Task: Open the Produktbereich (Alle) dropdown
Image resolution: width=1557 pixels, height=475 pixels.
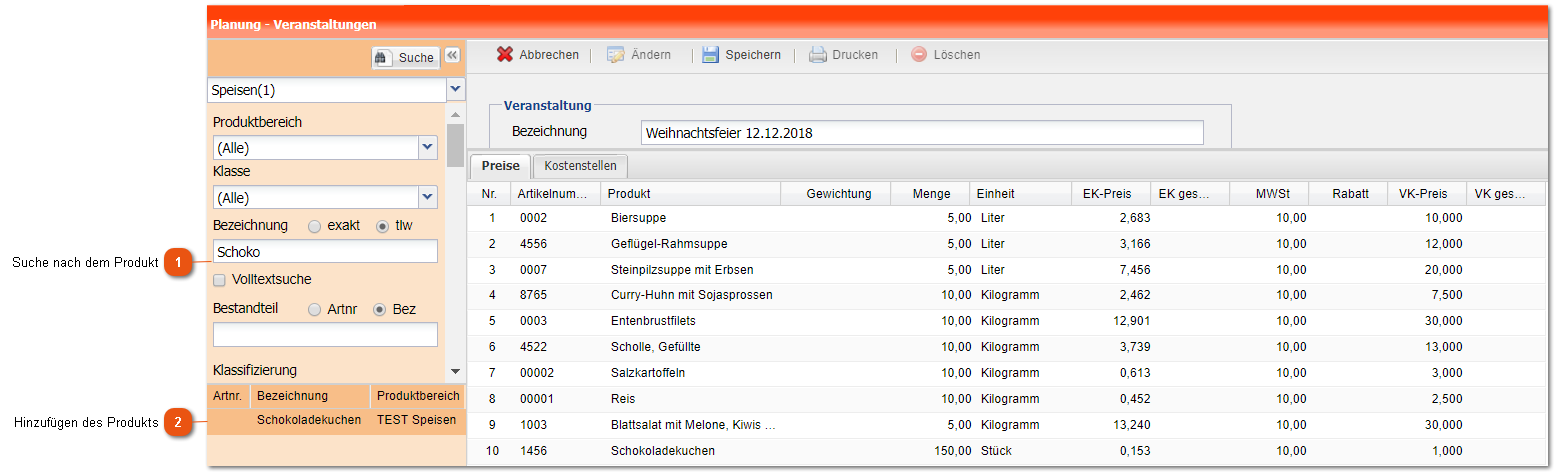Action: tap(428, 148)
